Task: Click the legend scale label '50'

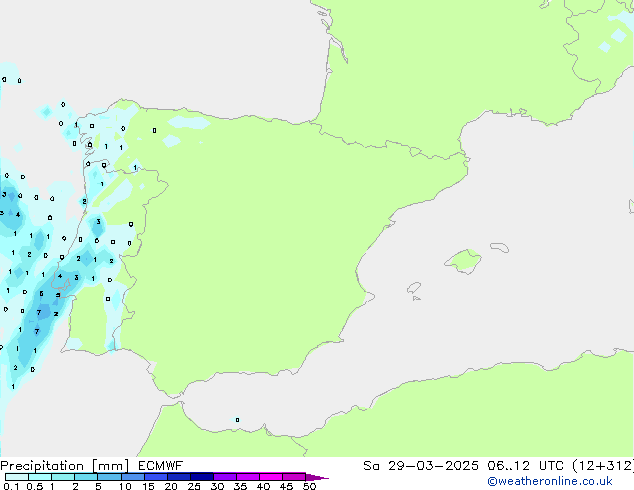Action: (309, 486)
